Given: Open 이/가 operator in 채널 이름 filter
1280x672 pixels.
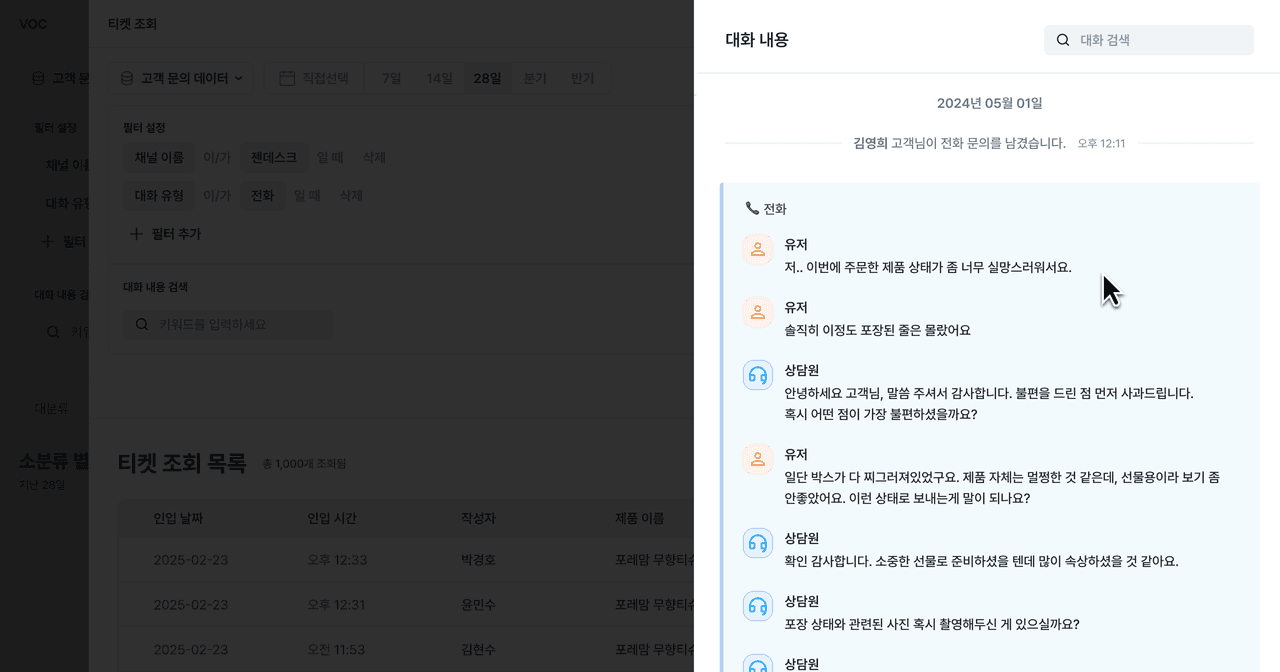Looking at the screenshot, I should pyautogui.click(x=217, y=157).
